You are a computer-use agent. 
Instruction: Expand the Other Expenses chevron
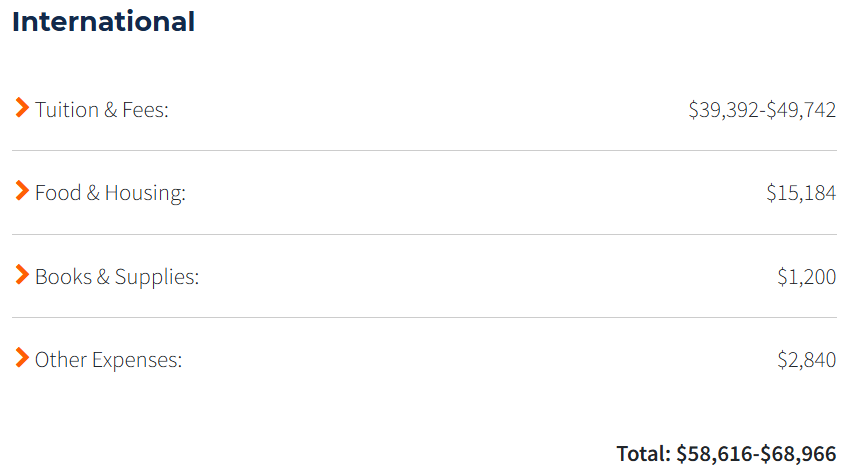[22, 358]
